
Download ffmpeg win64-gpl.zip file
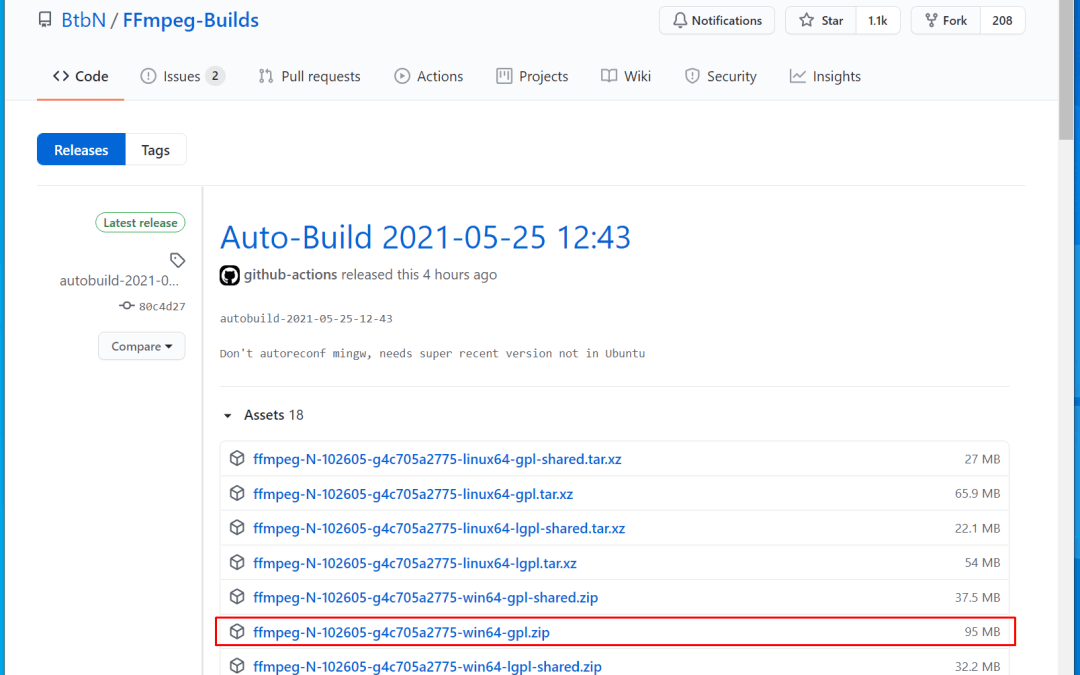[401, 632]
